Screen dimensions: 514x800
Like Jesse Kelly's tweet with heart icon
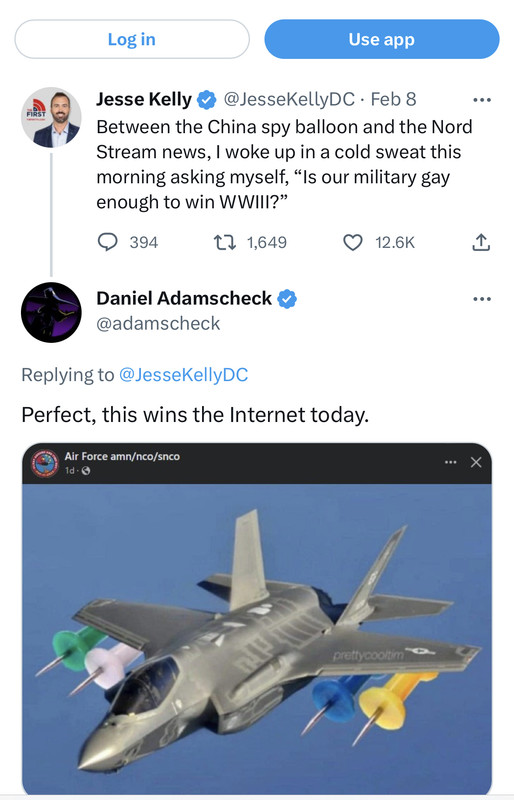click(x=353, y=243)
